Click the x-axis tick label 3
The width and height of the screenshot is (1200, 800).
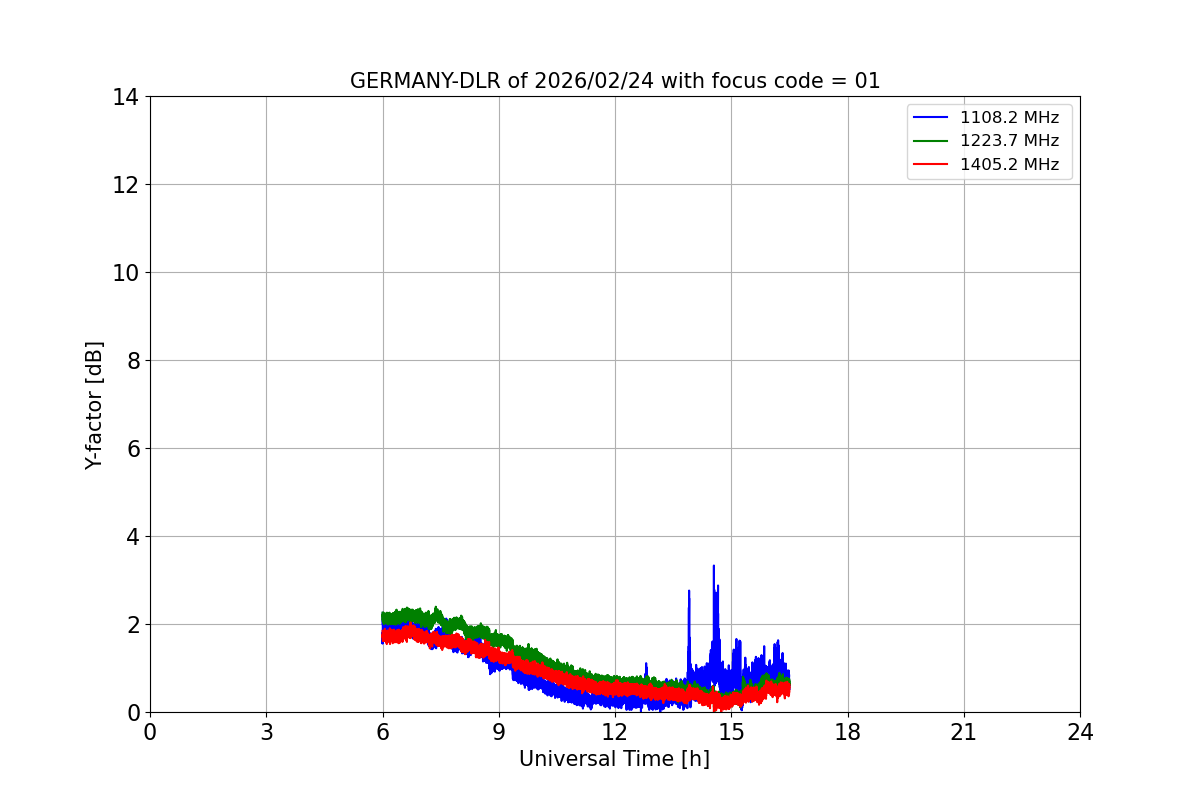point(266,732)
